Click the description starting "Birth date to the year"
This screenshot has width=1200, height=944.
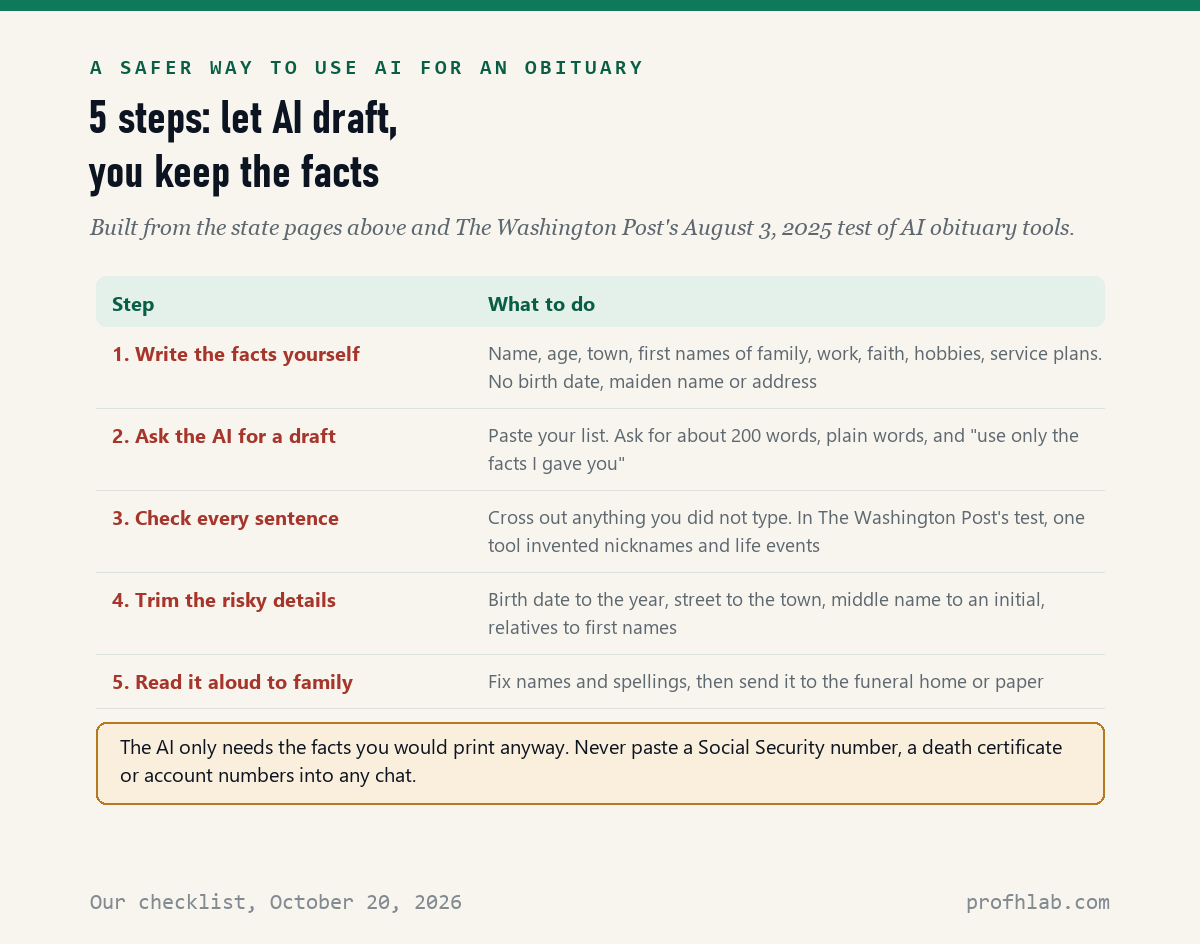tap(766, 614)
